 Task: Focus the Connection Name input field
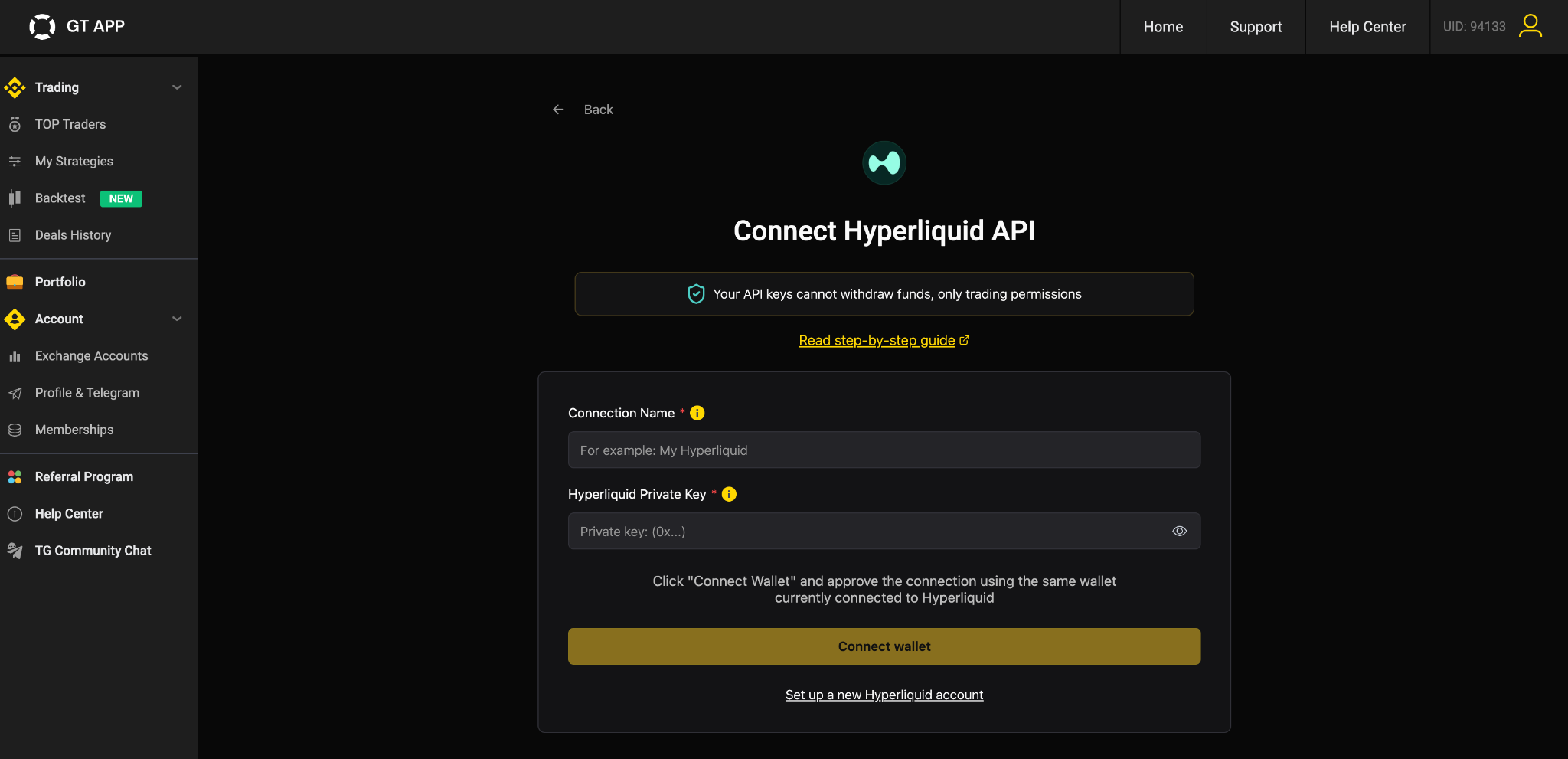coord(884,450)
